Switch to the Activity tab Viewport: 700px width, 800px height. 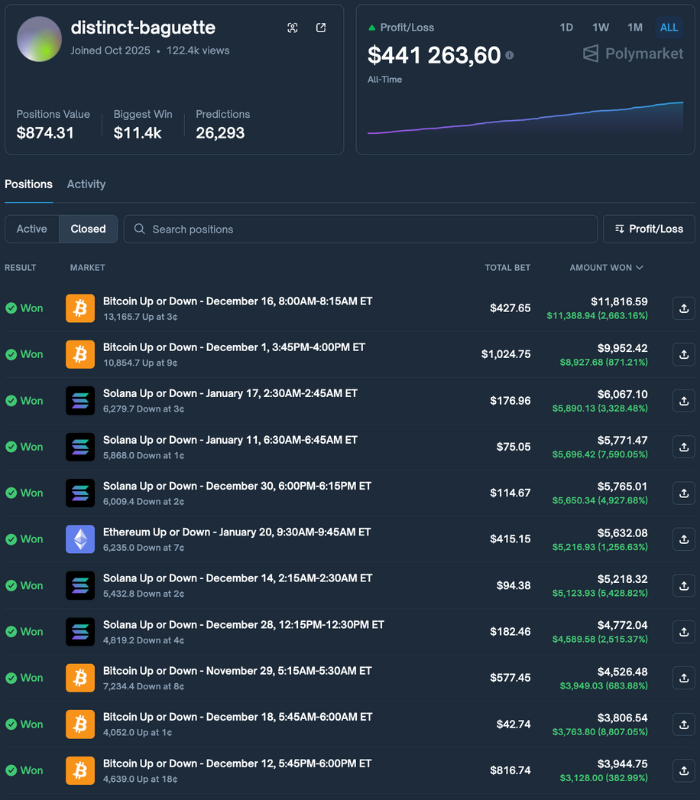(86, 184)
